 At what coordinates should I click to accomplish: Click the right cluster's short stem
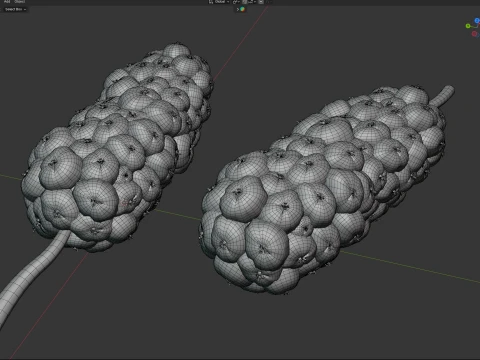point(442,95)
